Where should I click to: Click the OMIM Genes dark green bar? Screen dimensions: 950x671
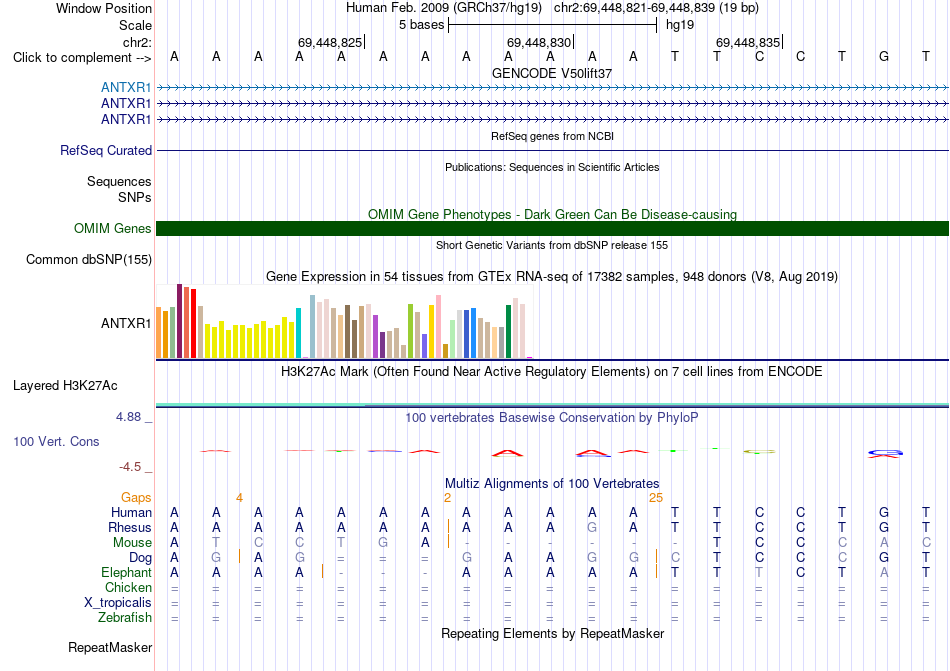[x=552, y=228]
